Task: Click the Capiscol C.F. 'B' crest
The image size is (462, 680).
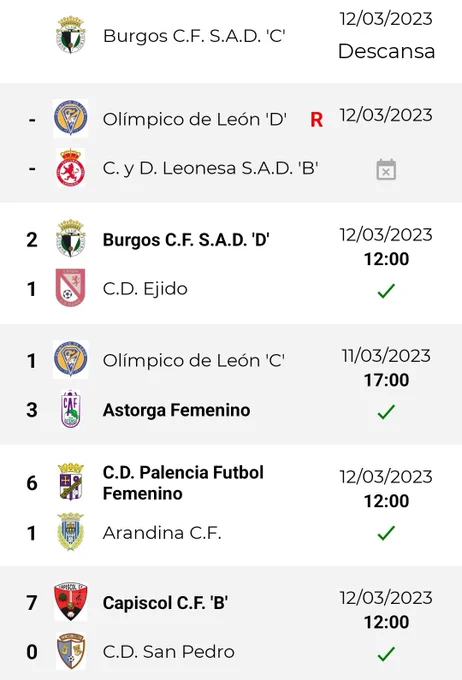Action: [71, 602]
